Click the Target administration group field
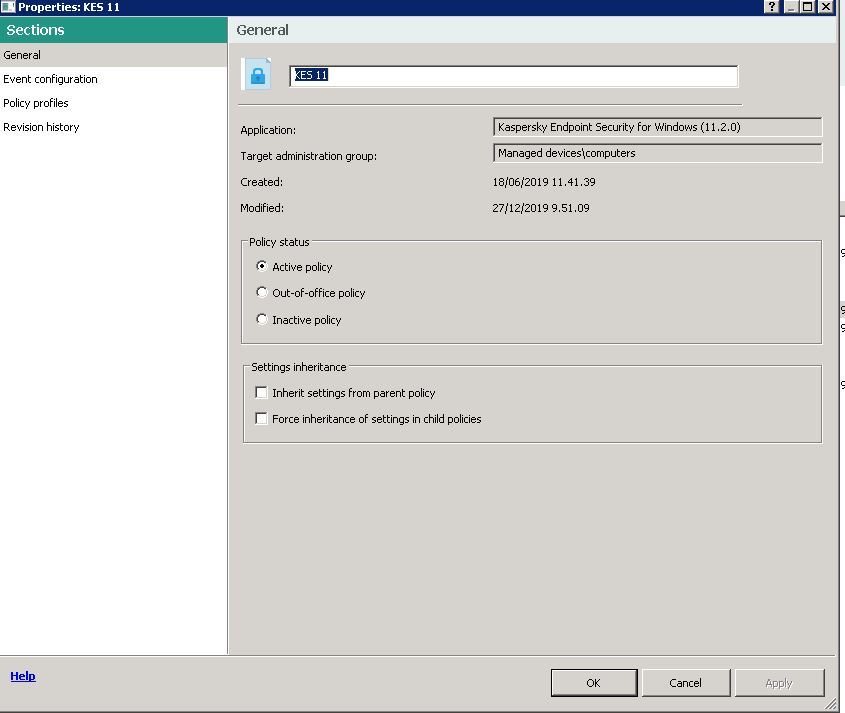The height and width of the screenshot is (713, 845). click(657, 153)
